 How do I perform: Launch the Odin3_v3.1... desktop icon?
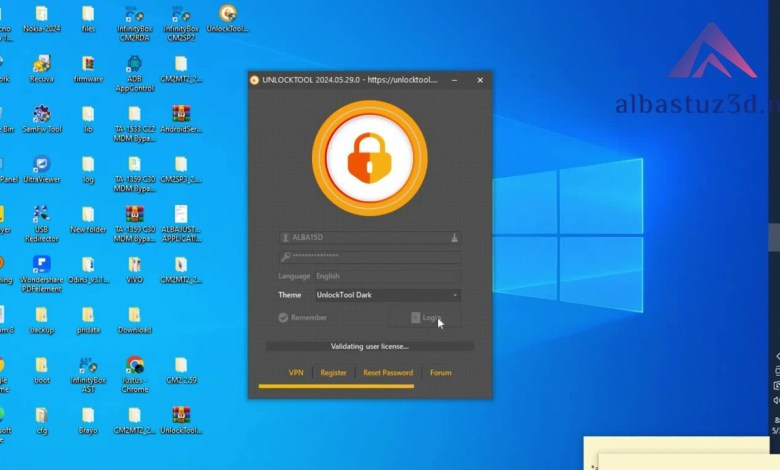pyautogui.click(x=88, y=270)
